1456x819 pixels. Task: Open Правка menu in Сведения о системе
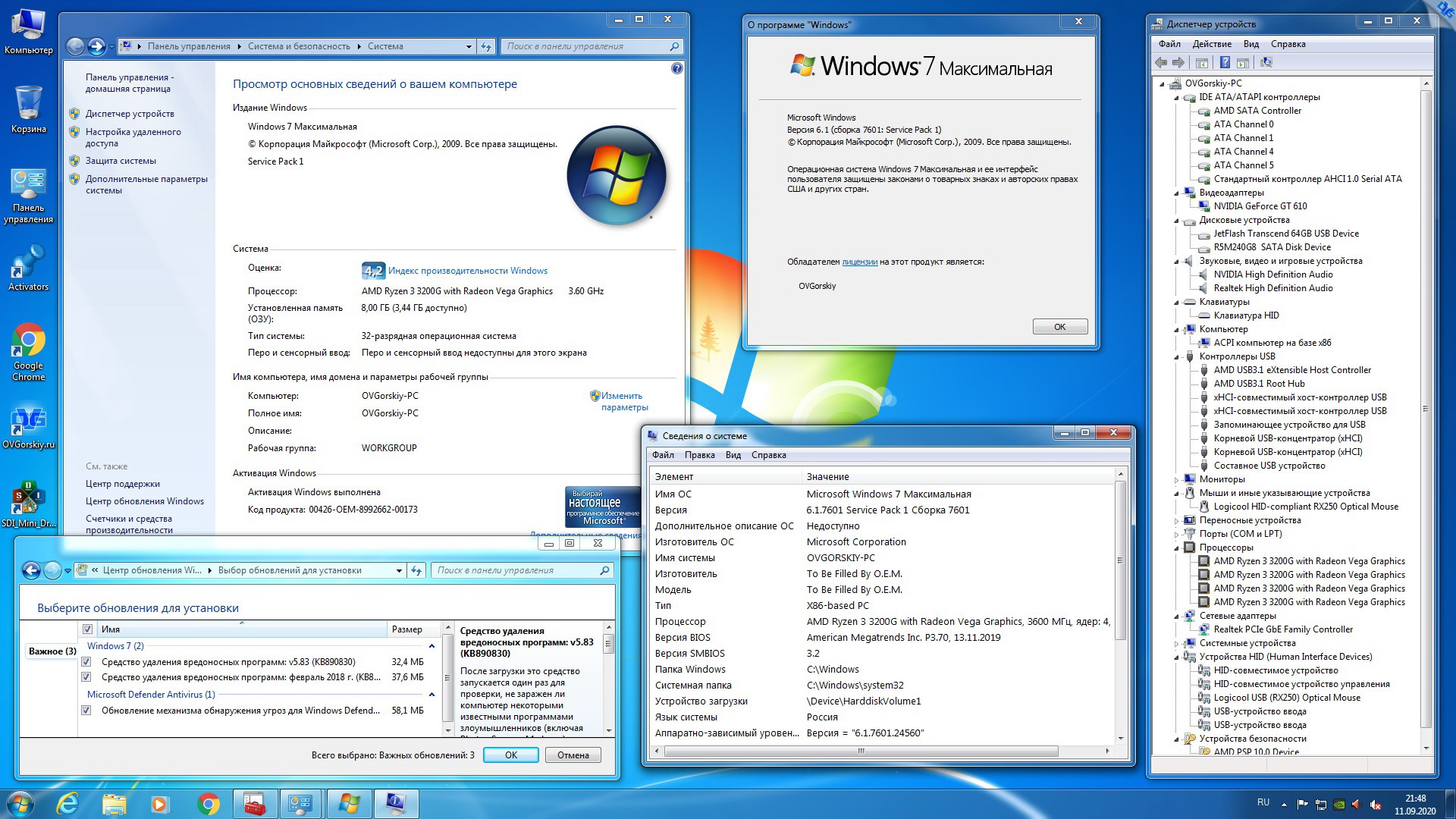(699, 455)
